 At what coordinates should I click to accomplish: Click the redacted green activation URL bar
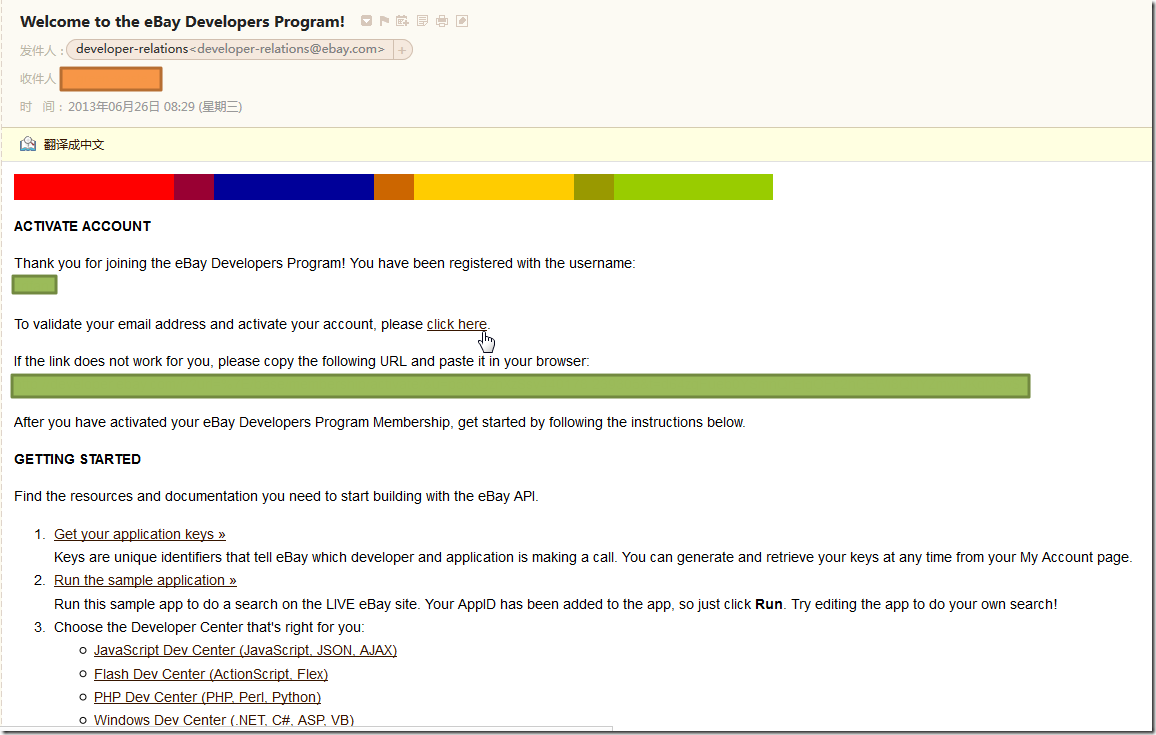click(520, 386)
